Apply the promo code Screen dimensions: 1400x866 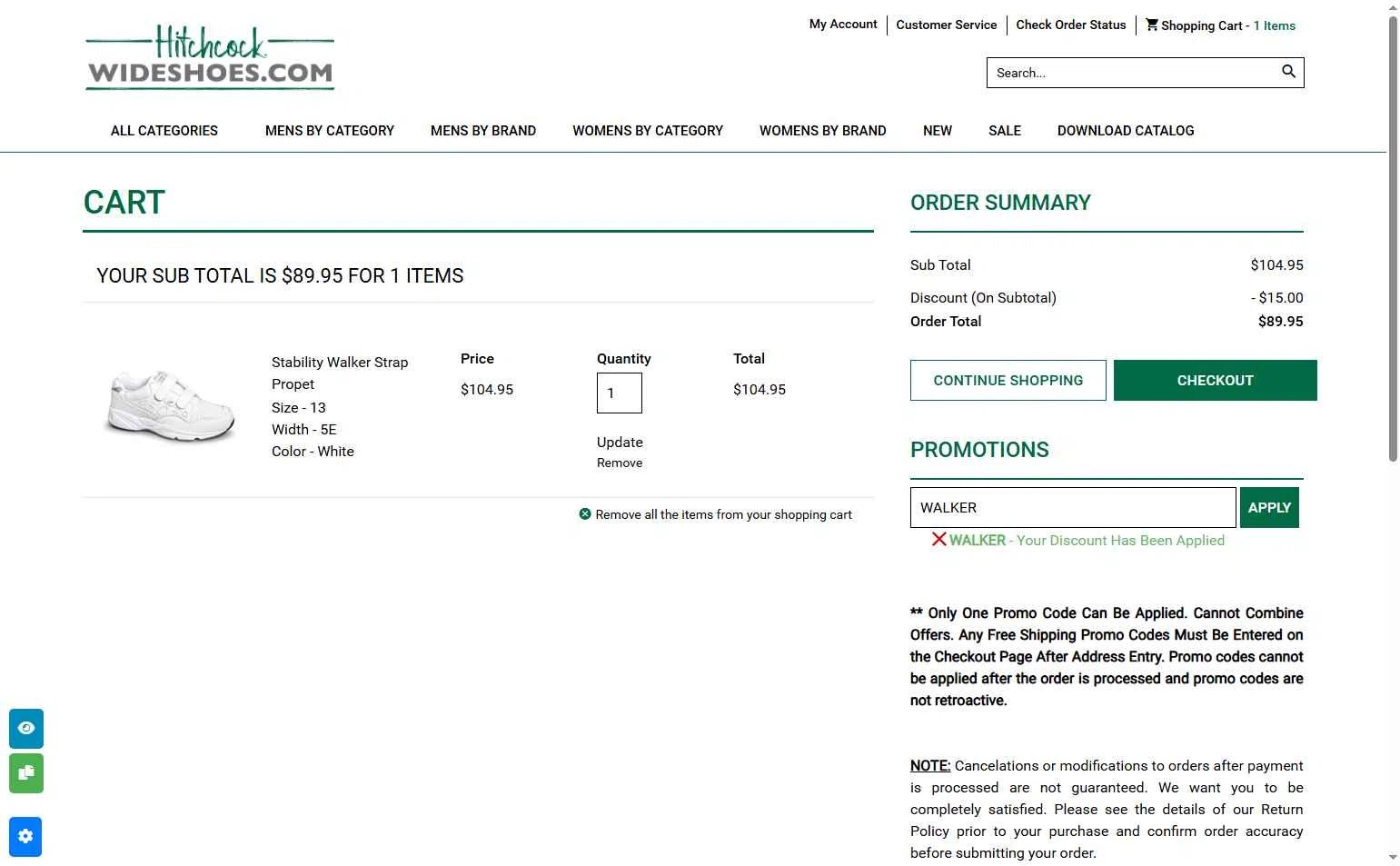coord(1269,507)
